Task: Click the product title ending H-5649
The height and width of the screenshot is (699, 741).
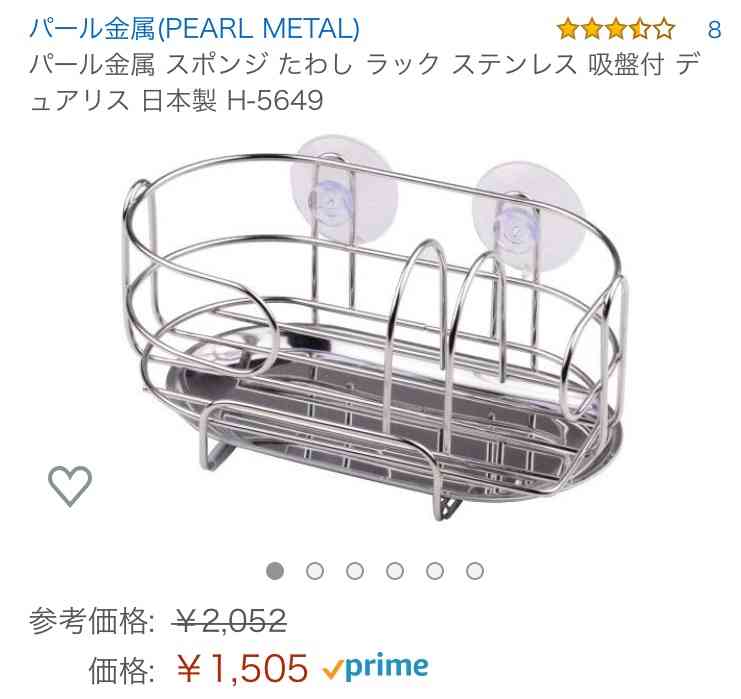Action: coord(364,82)
